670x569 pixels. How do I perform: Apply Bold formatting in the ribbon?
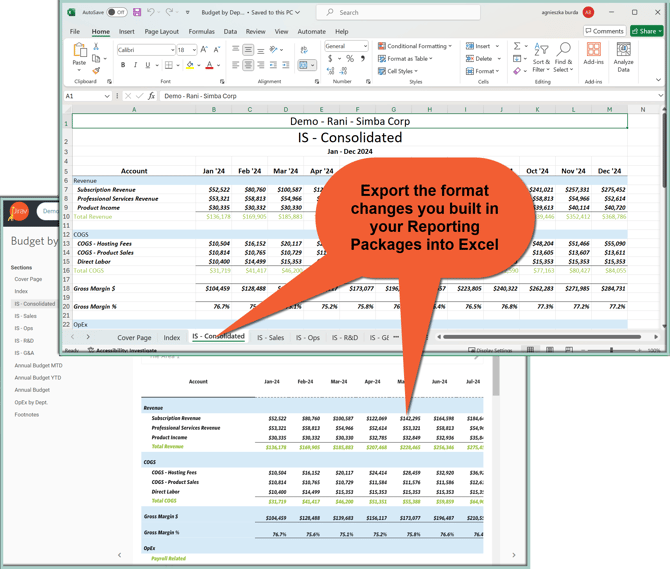click(x=123, y=65)
